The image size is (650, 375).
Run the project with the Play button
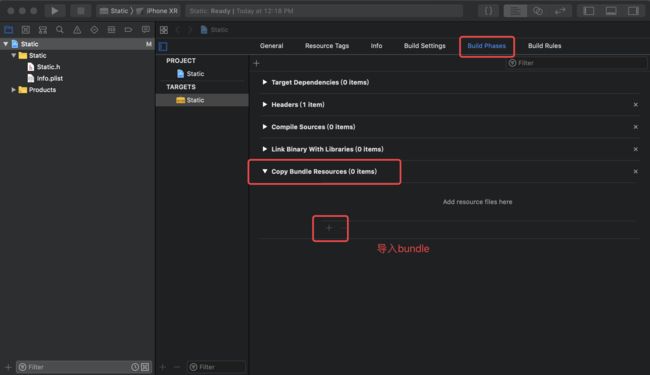pyautogui.click(x=54, y=11)
